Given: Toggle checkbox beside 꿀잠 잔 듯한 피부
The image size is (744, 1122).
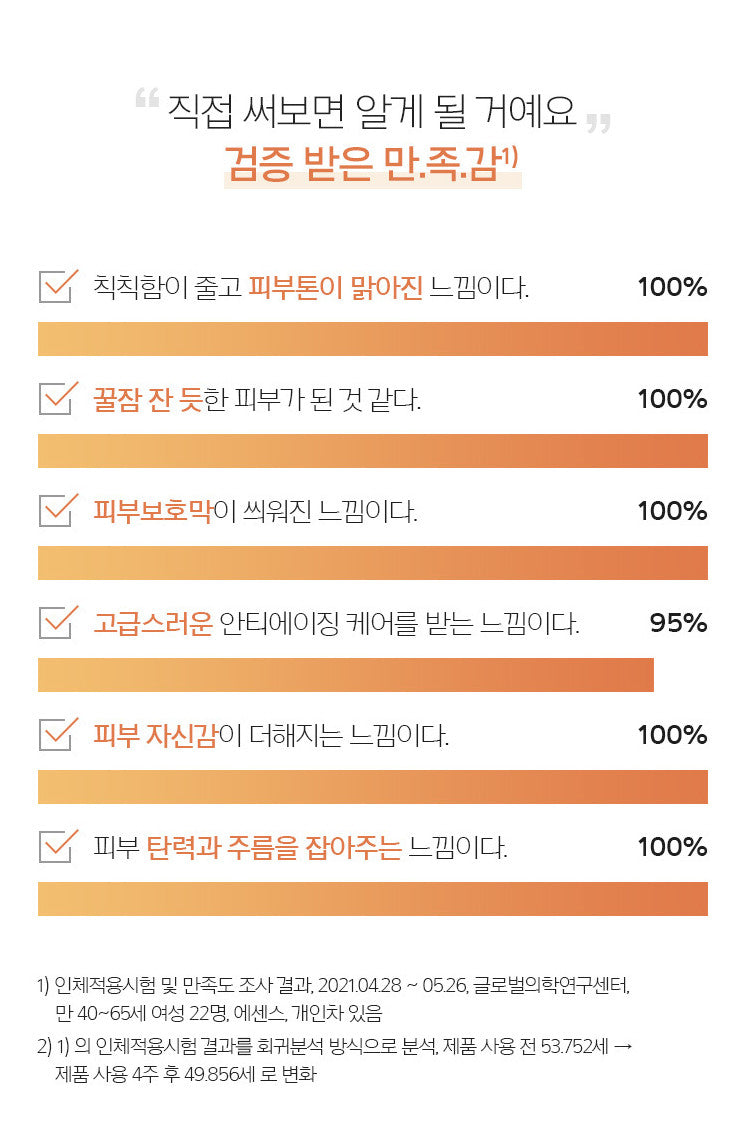Looking at the screenshot, I should pyautogui.click(x=55, y=398).
